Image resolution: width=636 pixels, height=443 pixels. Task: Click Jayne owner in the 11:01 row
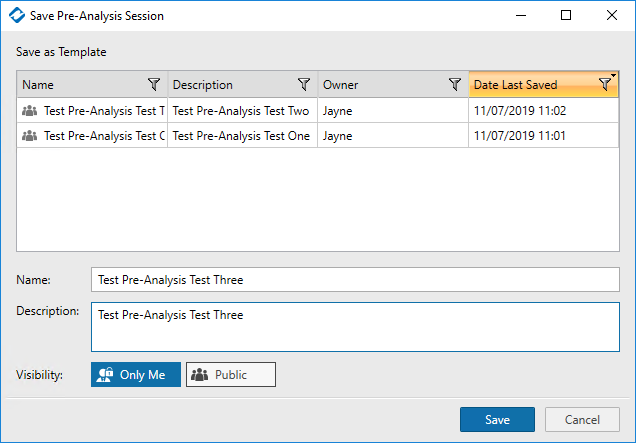(393, 135)
